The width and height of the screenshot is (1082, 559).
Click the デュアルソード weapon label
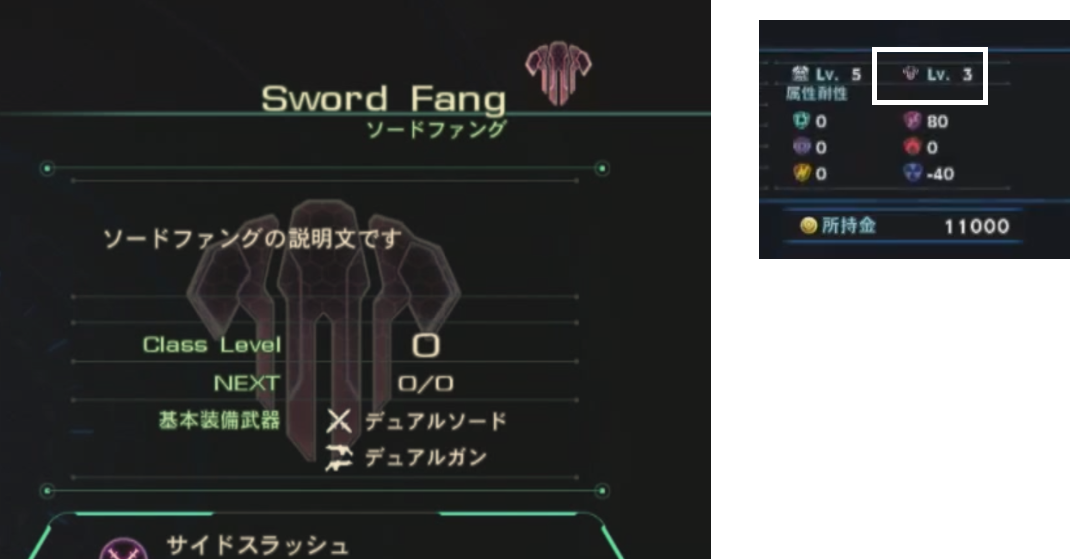click(435, 421)
